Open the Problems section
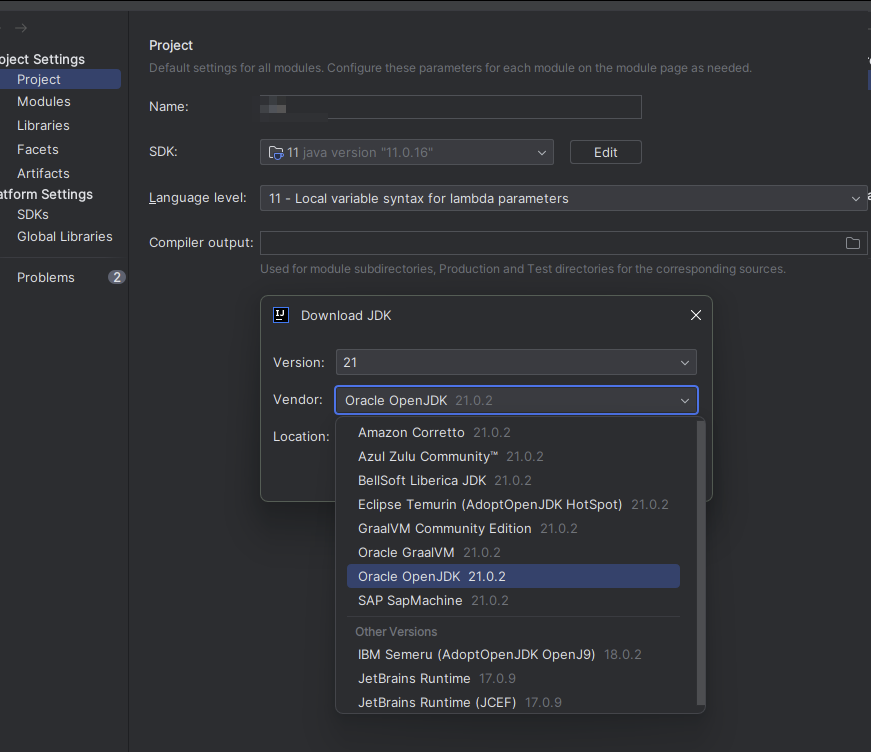 pos(46,277)
